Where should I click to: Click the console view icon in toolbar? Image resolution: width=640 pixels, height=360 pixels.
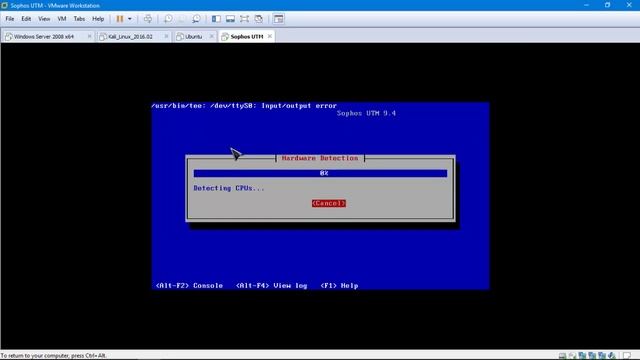(x=278, y=19)
